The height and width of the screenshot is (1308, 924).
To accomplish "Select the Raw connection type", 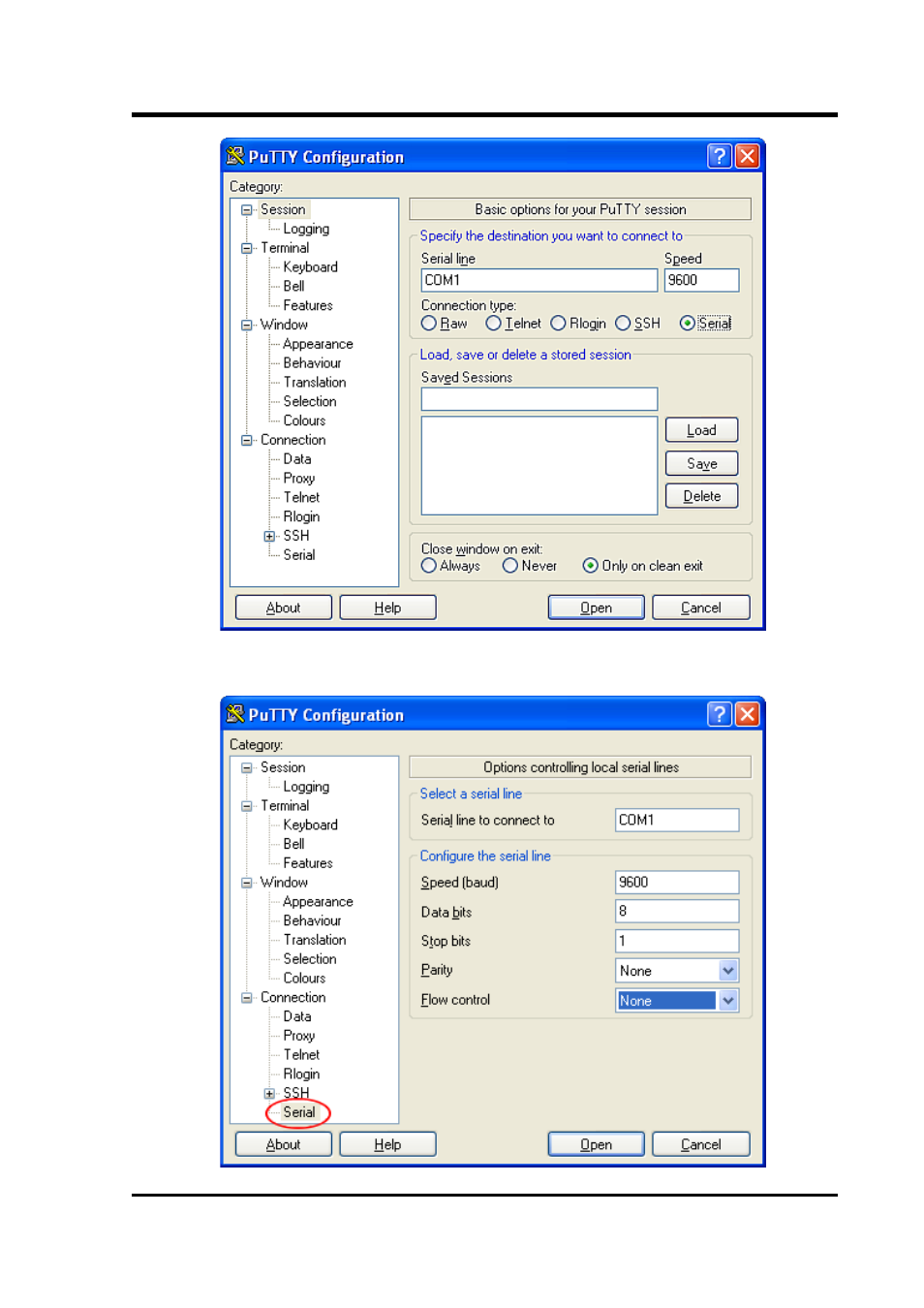I will 429,324.
